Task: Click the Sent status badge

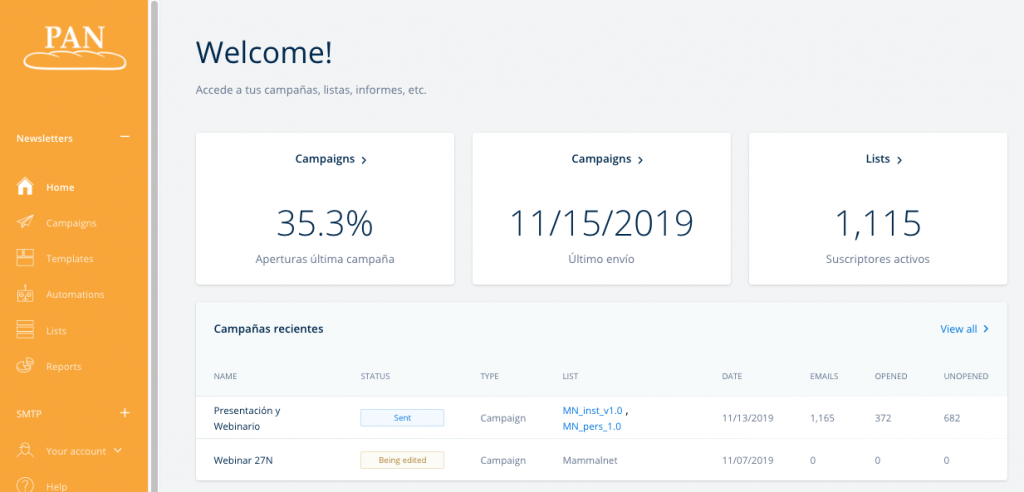Action: coord(401,418)
